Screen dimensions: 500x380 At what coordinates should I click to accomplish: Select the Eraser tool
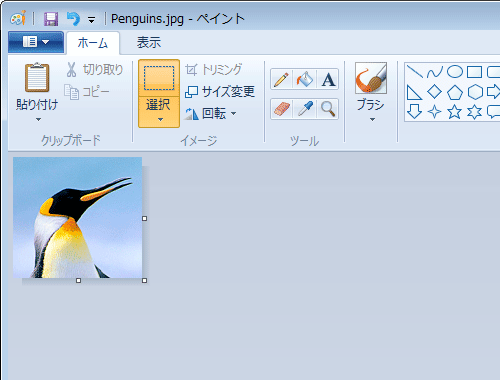(282, 109)
